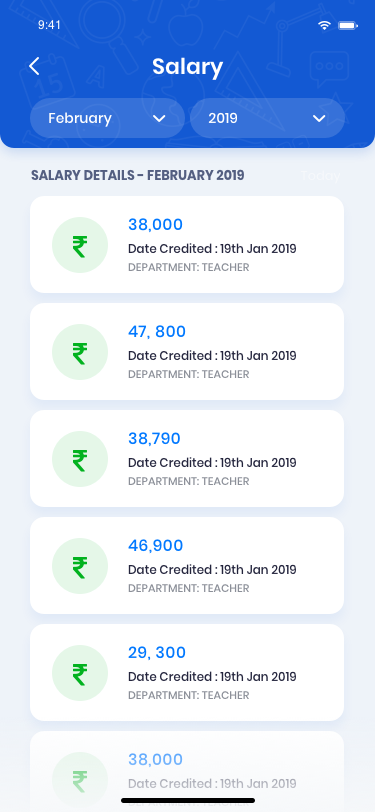Click rupee icon on 46,900 card
The width and height of the screenshot is (375, 812).
[x=80, y=566]
